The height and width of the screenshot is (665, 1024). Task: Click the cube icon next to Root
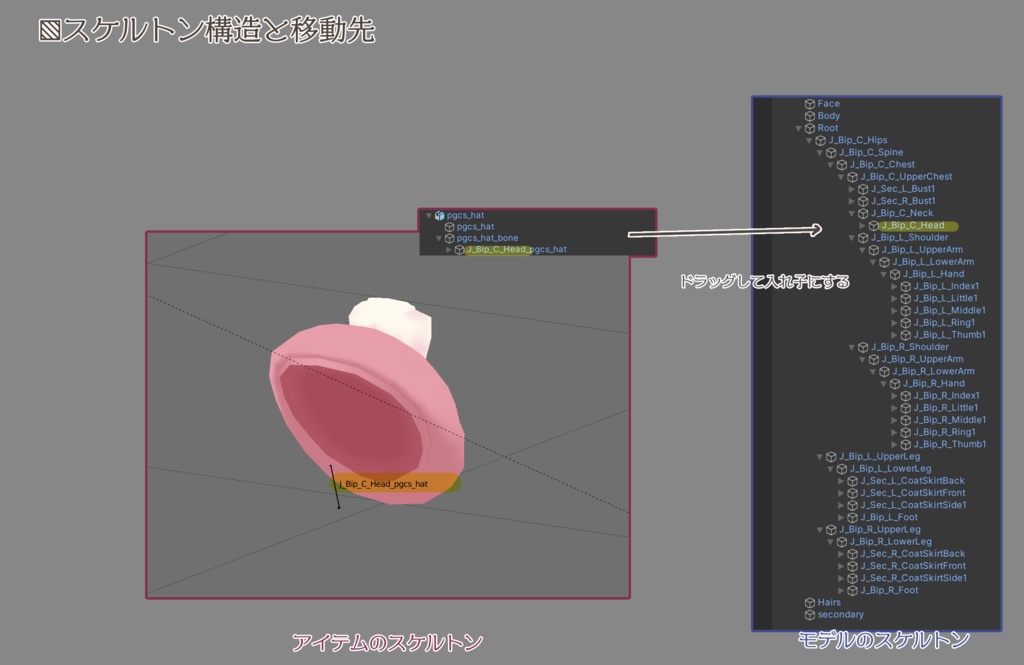click(808, 128)
